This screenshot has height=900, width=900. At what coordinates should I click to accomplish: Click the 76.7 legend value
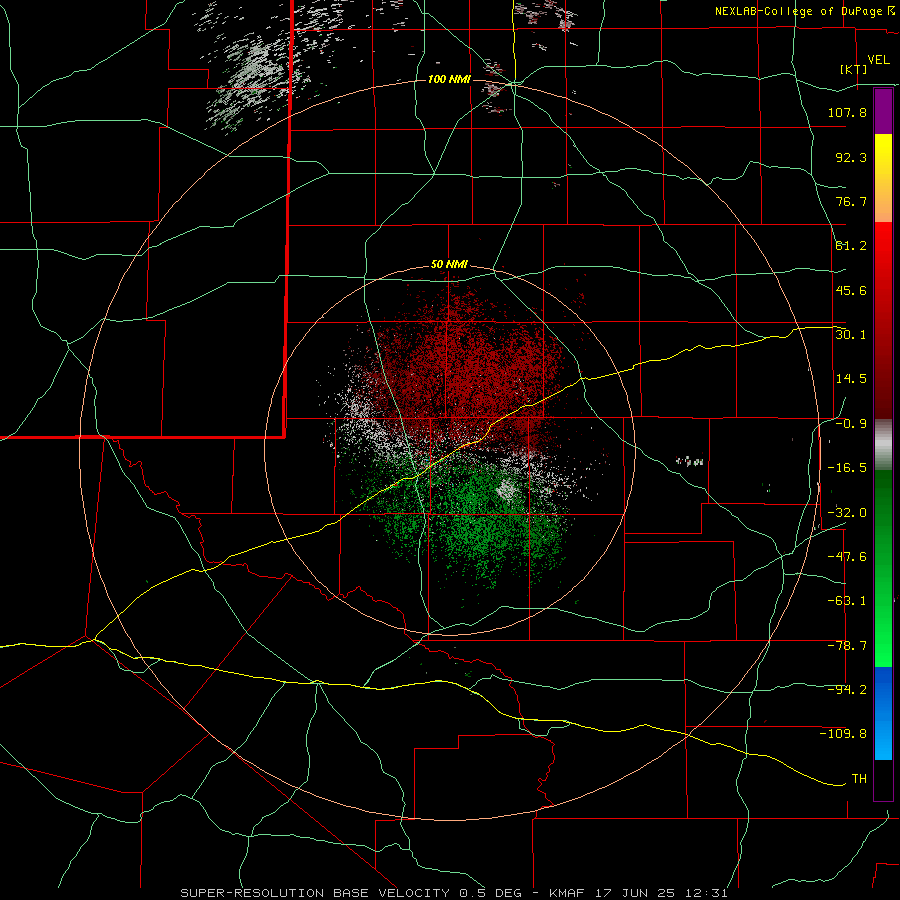[851, 201]
